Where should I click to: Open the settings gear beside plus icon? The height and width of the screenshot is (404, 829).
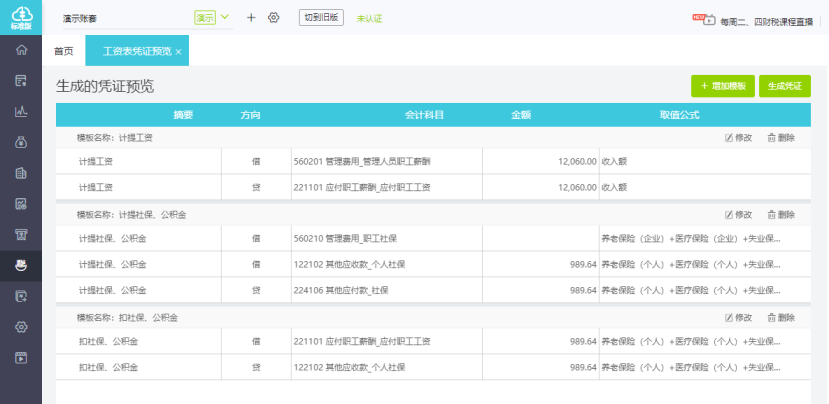pos(273,18)
